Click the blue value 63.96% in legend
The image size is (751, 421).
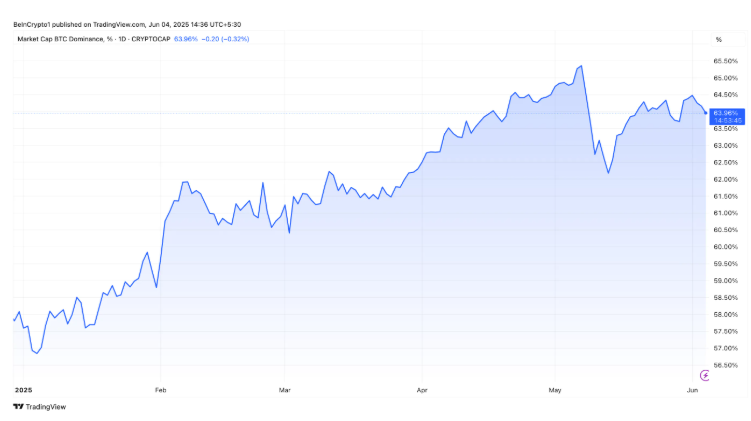pyautogui.click(x=185, y=39)
